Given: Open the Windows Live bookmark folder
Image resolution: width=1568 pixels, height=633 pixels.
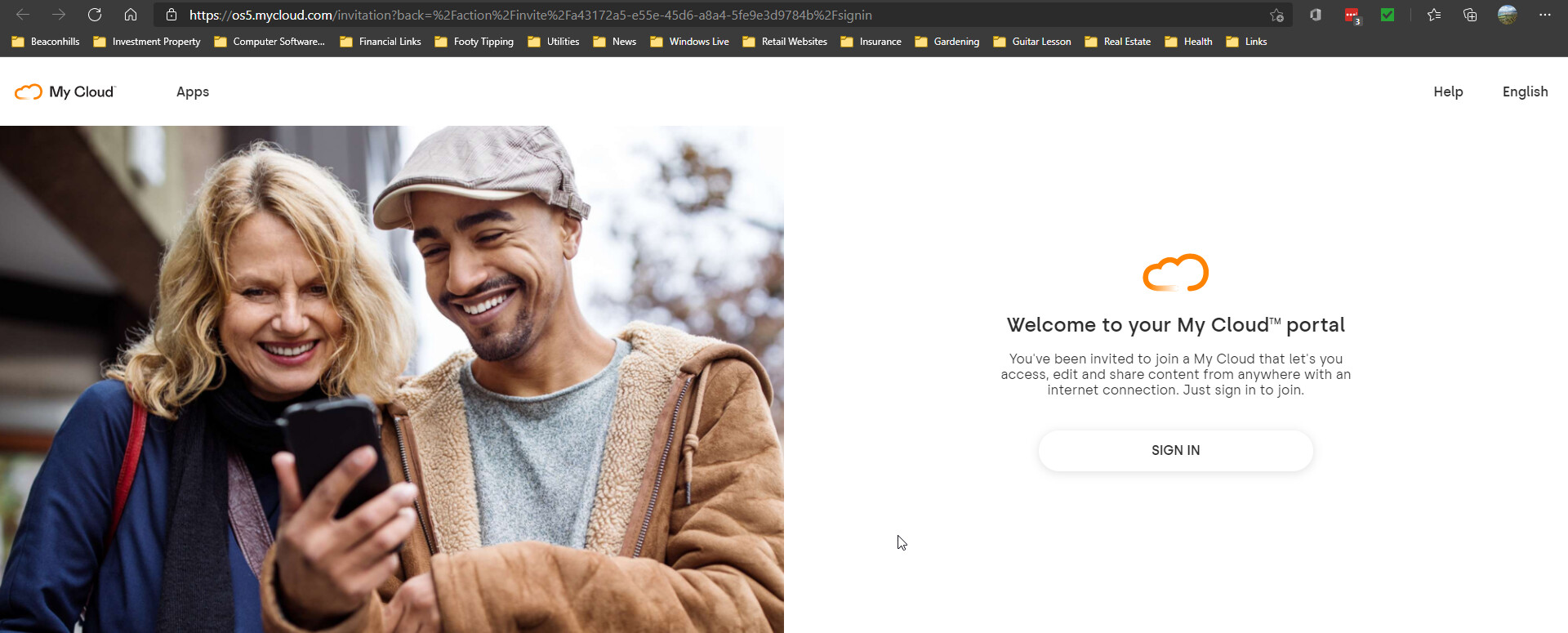Looking at the screenshot, I should point(690,42).
